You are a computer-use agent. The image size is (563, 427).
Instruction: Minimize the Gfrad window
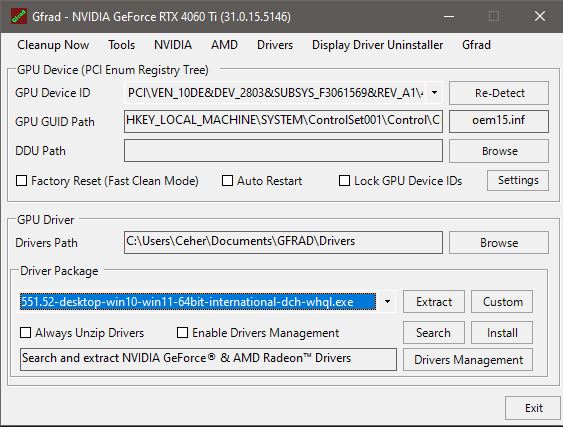449,16
